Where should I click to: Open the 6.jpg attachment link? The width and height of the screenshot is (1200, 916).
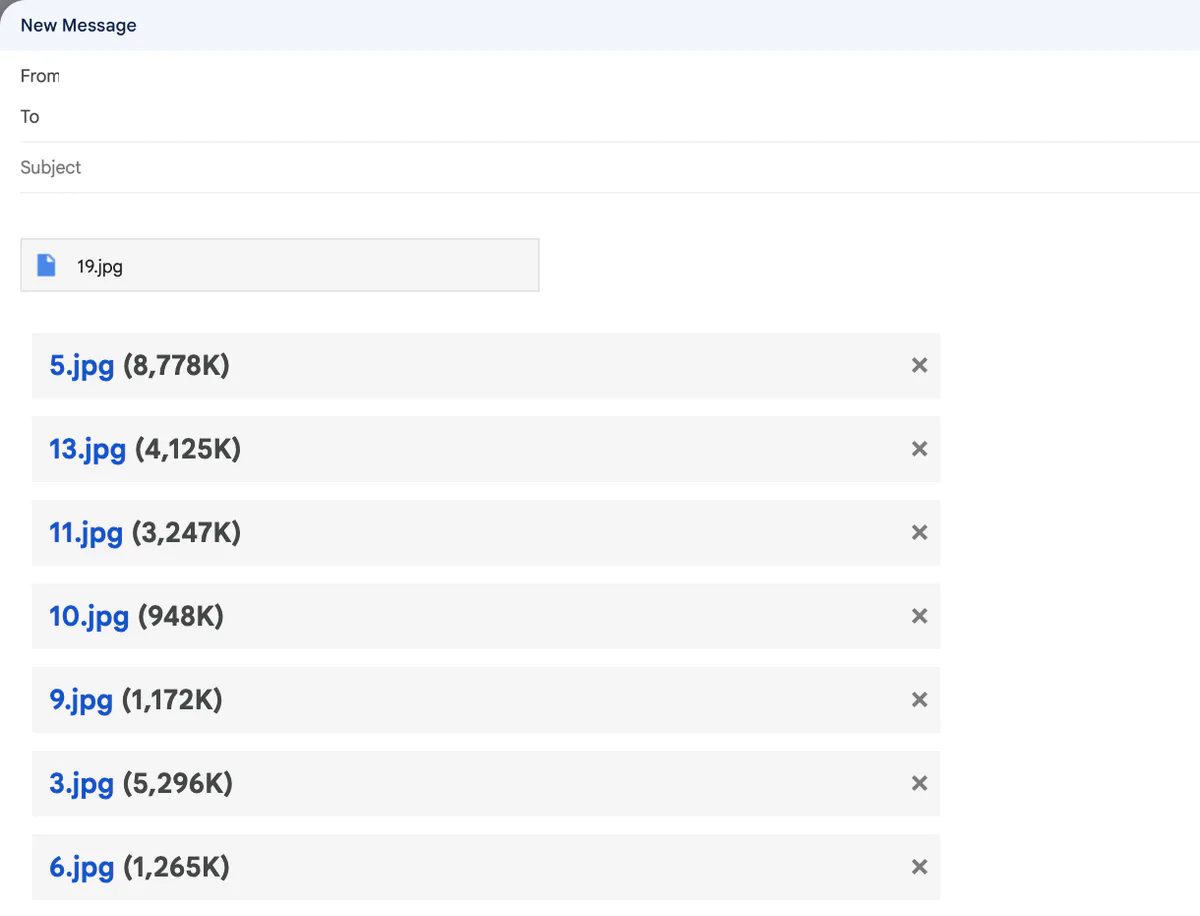coord(81,867)
